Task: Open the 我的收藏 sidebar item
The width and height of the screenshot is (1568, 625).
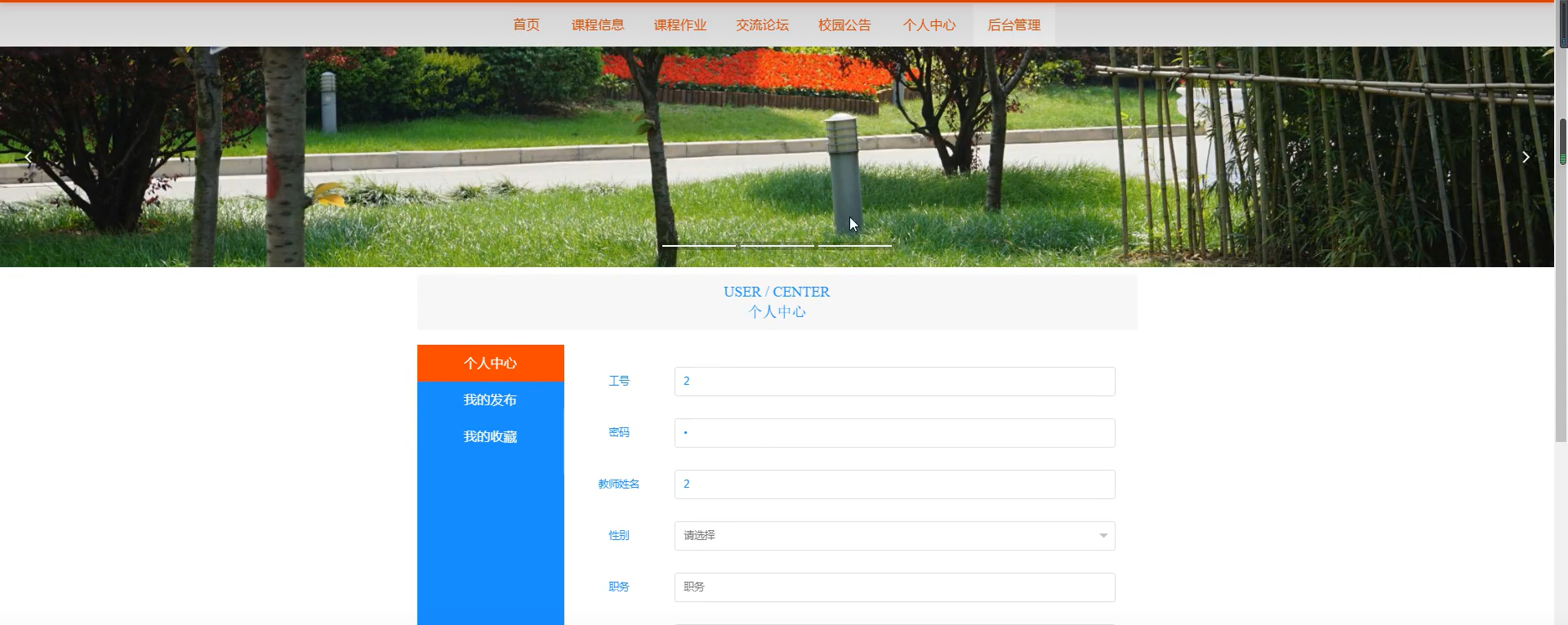Action: 490,436
